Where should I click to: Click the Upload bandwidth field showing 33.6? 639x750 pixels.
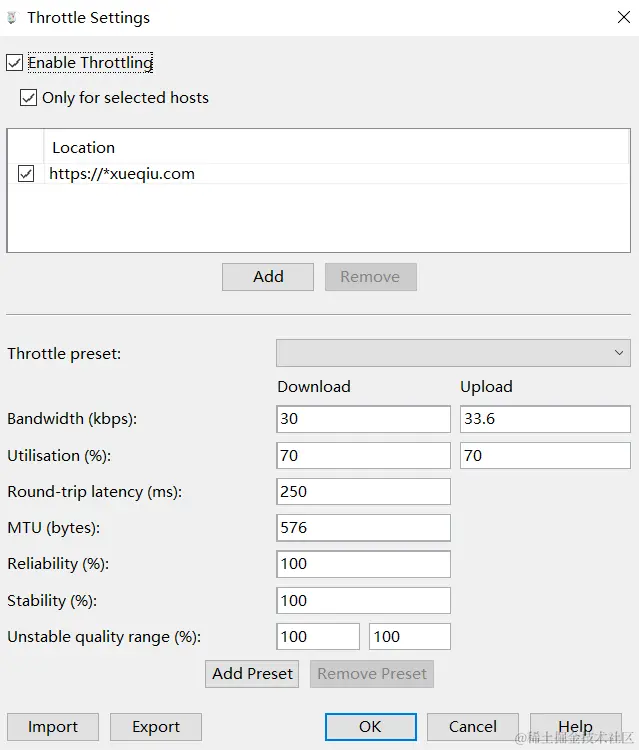click(545, 419)
